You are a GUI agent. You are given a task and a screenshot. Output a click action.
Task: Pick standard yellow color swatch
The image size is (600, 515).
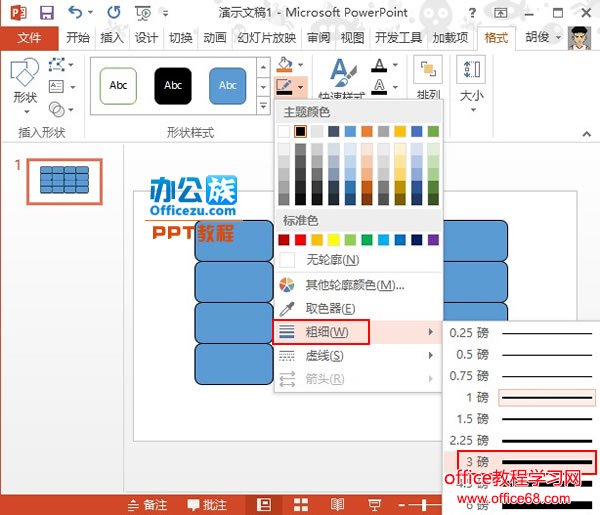333,240
